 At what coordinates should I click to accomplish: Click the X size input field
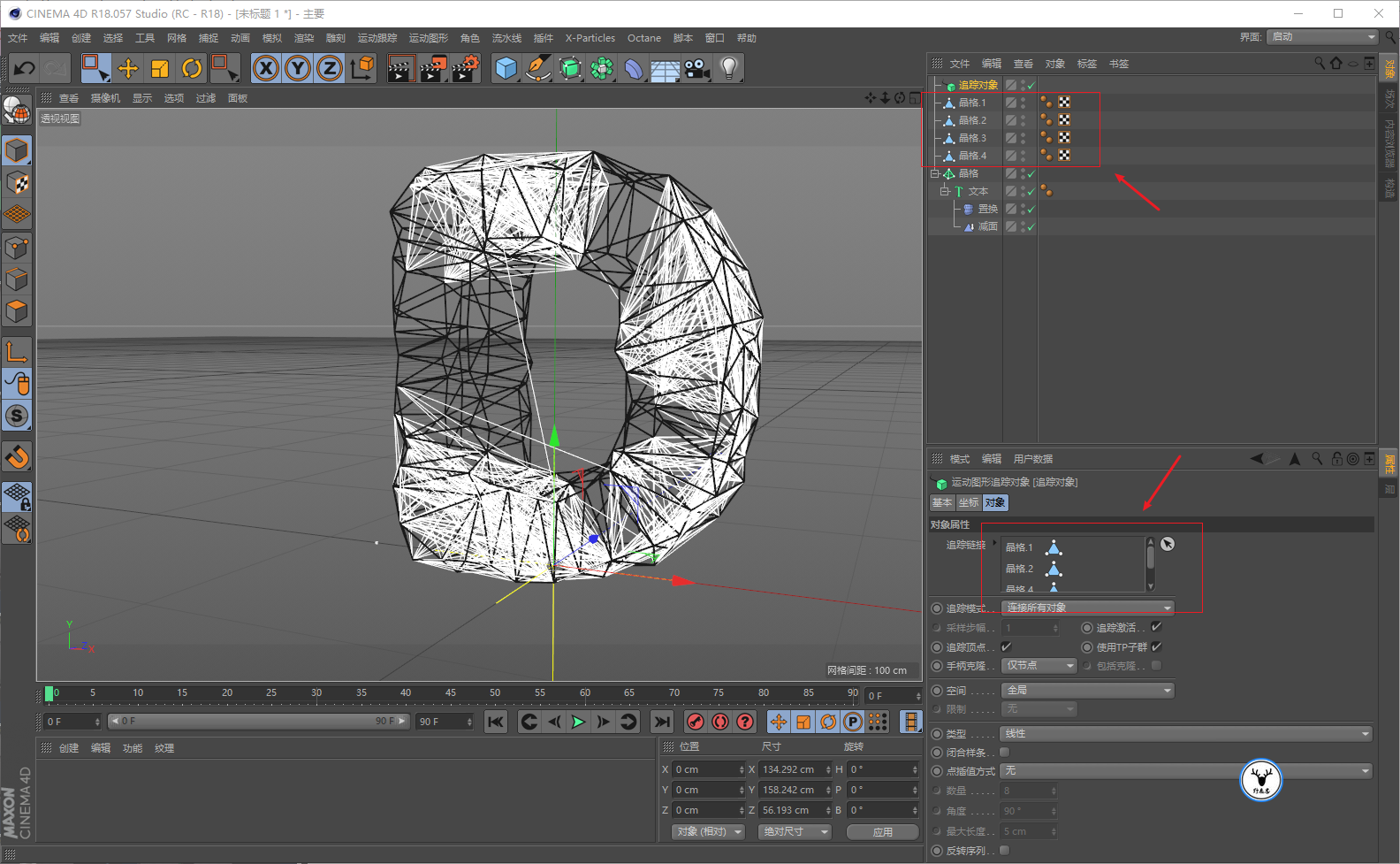coord(792,769)
